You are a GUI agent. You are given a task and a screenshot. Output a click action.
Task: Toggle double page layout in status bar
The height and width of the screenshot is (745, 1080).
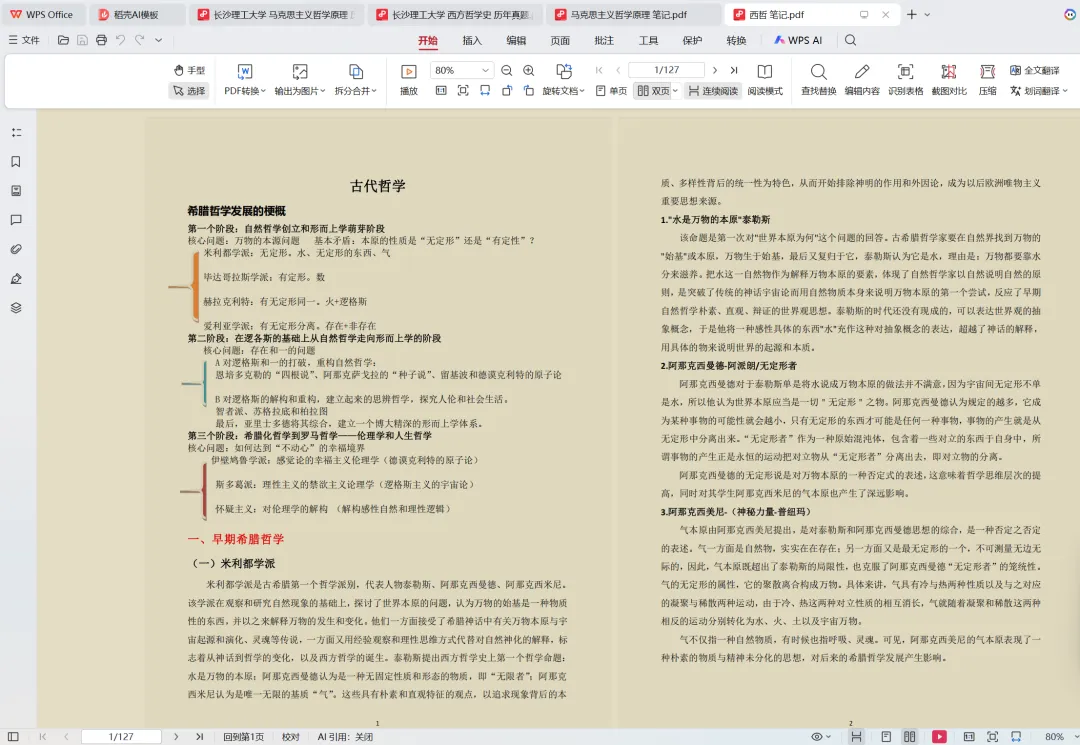tap(909, 737)
